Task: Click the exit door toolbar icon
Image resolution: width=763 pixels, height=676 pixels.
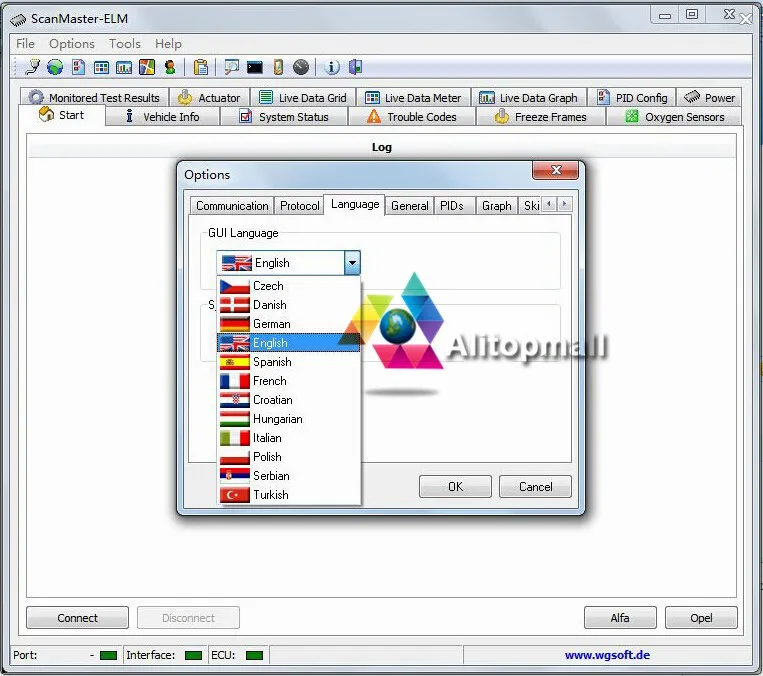Action: click(355, 67)
